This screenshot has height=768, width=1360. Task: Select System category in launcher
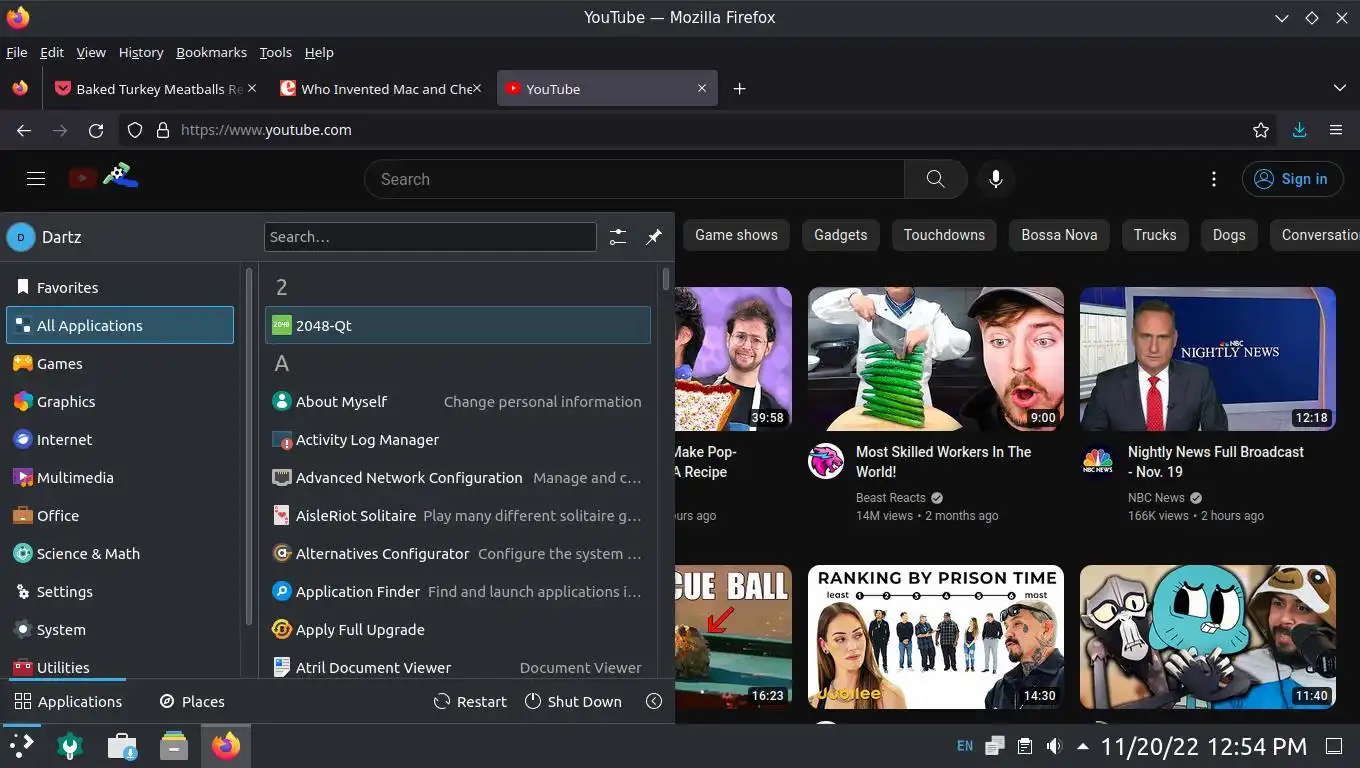(x=120, y=629)
